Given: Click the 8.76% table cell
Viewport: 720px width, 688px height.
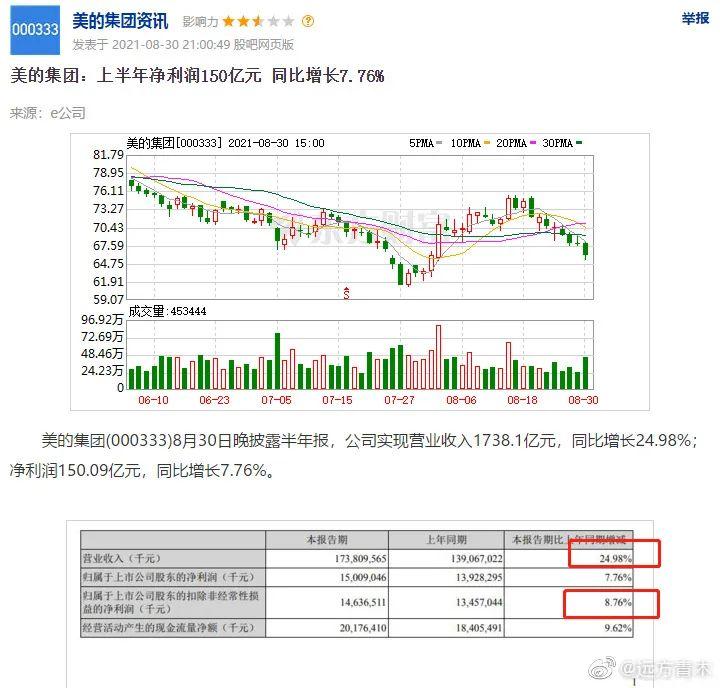Looking at the screenshot, I should tap(618, 602).
